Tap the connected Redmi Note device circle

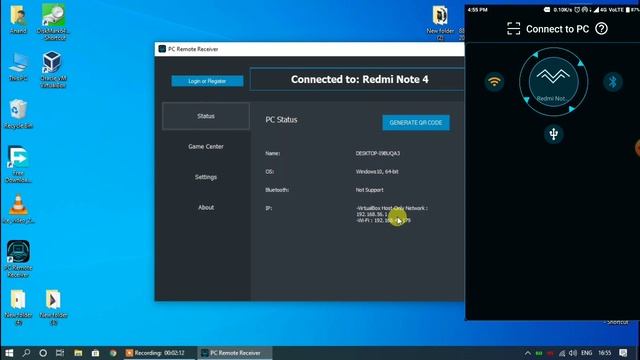tap(553, 82)
